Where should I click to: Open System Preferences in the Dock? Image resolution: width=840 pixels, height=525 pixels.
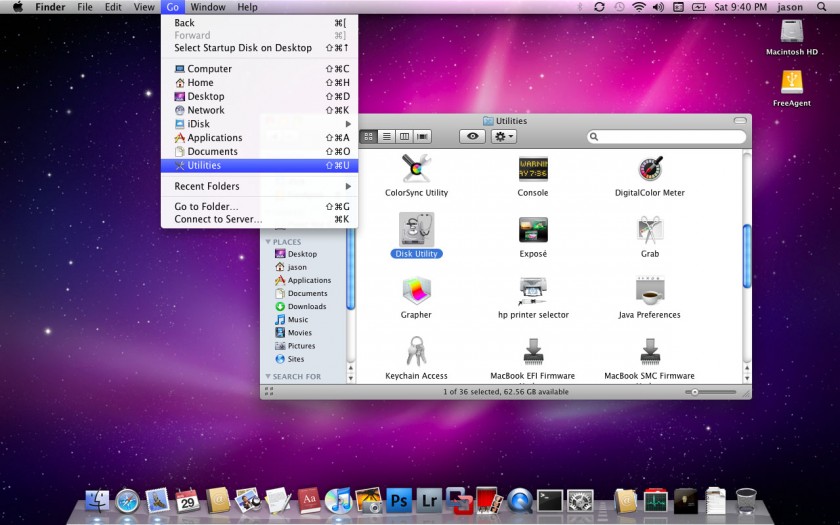tap(580, 501)
